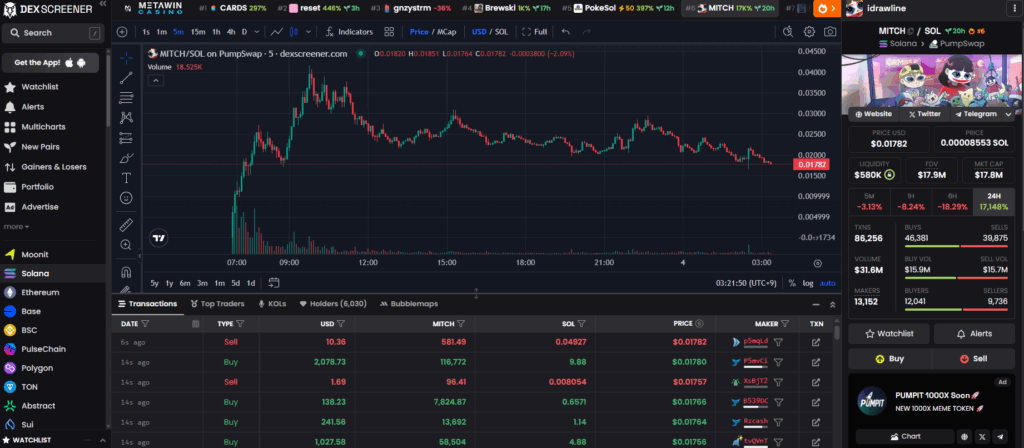
Task: Open the go to date calendar icon
Action: [x=274, y=283]
